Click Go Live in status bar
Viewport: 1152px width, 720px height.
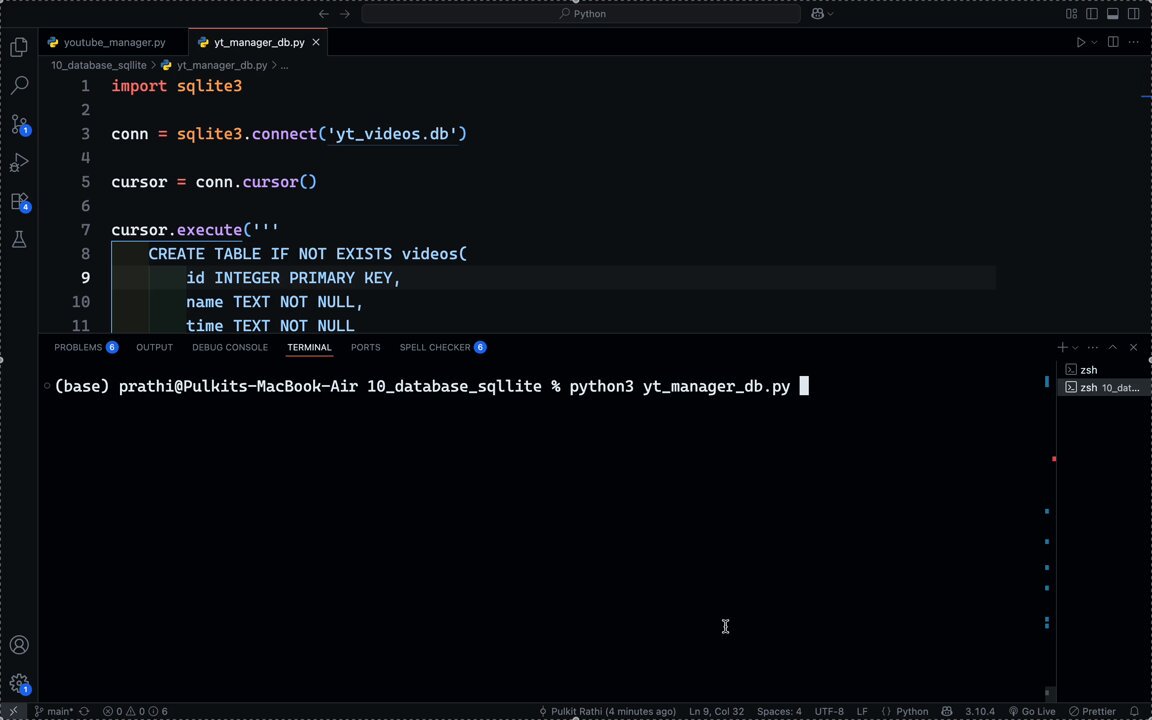tap(1032, 711)
